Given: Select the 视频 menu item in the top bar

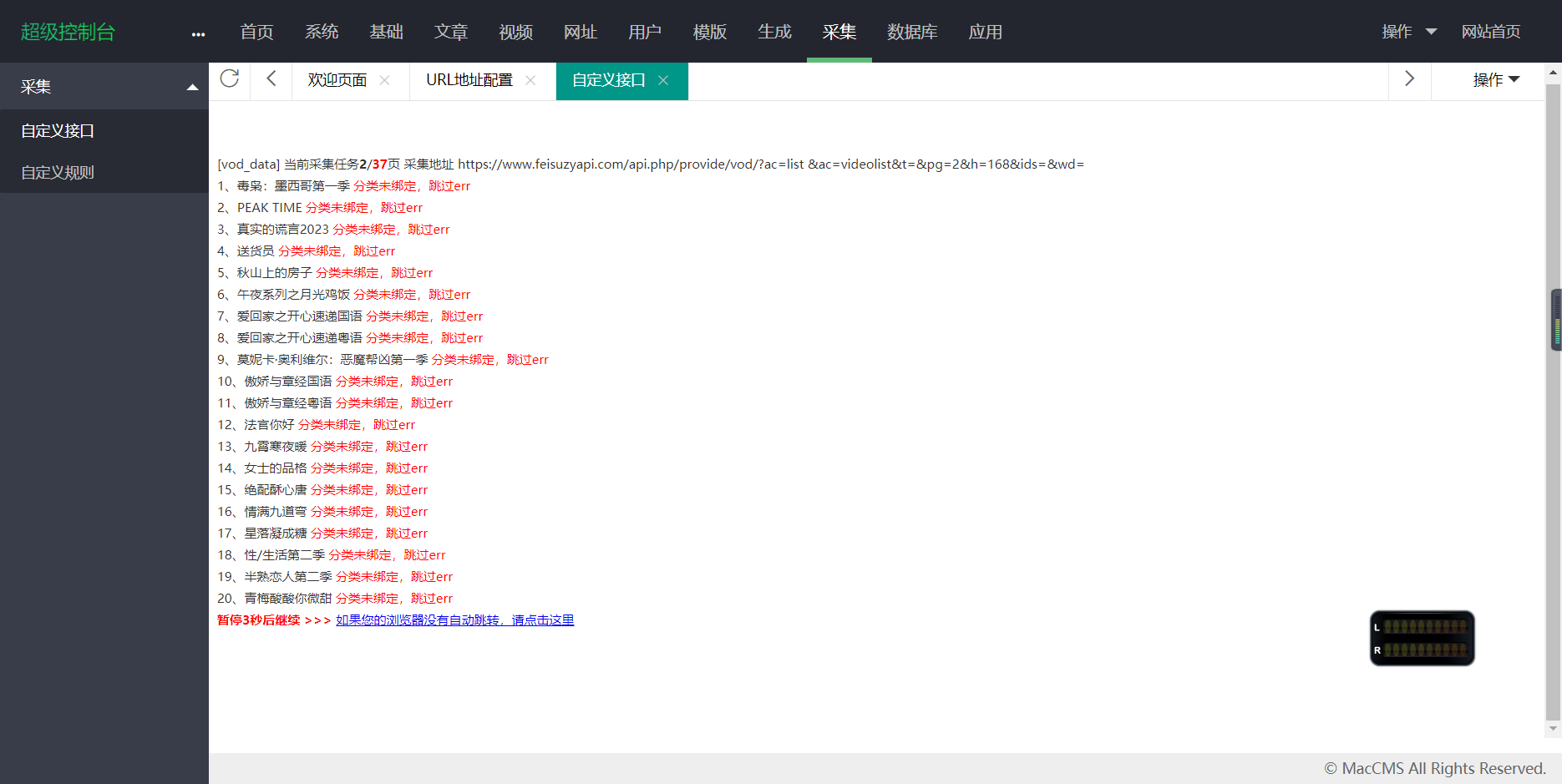Looking at the screenshot, I should tap(515, 32).
